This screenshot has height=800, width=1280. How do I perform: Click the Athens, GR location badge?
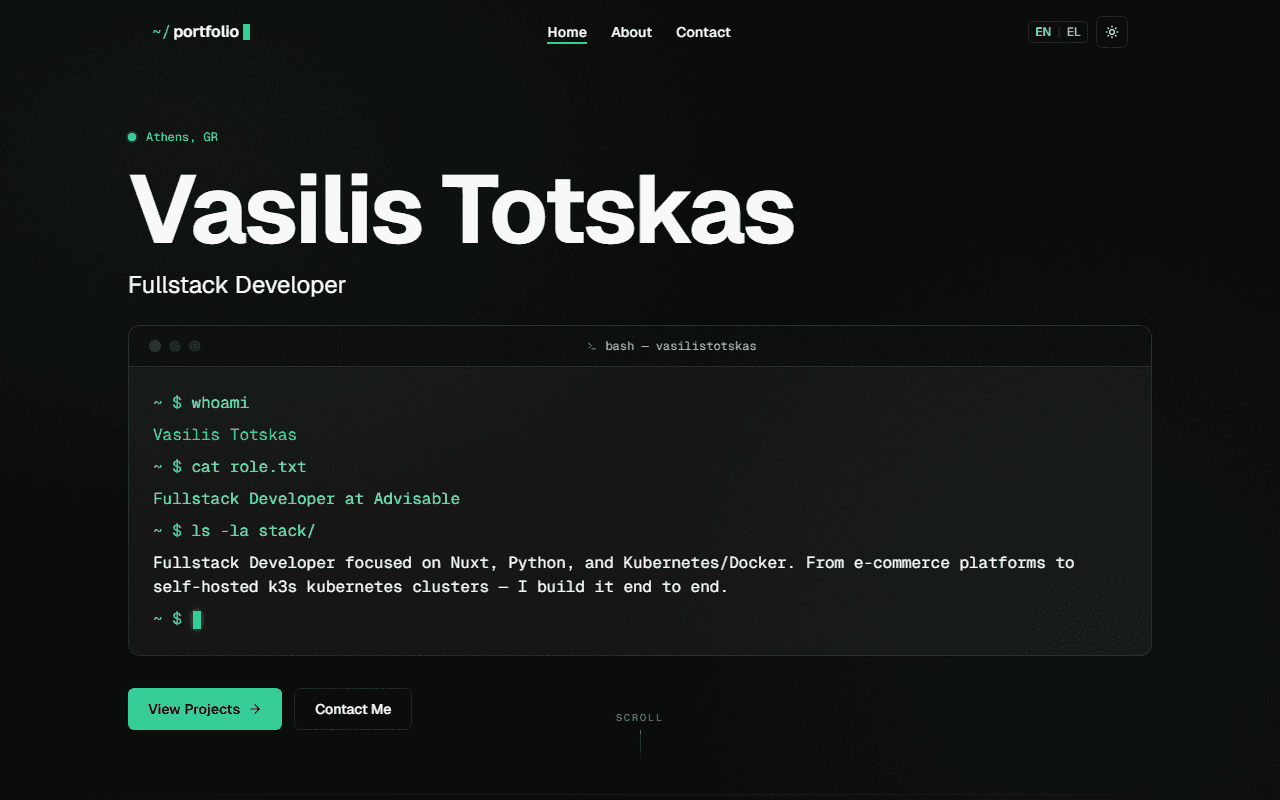(173, 136)
